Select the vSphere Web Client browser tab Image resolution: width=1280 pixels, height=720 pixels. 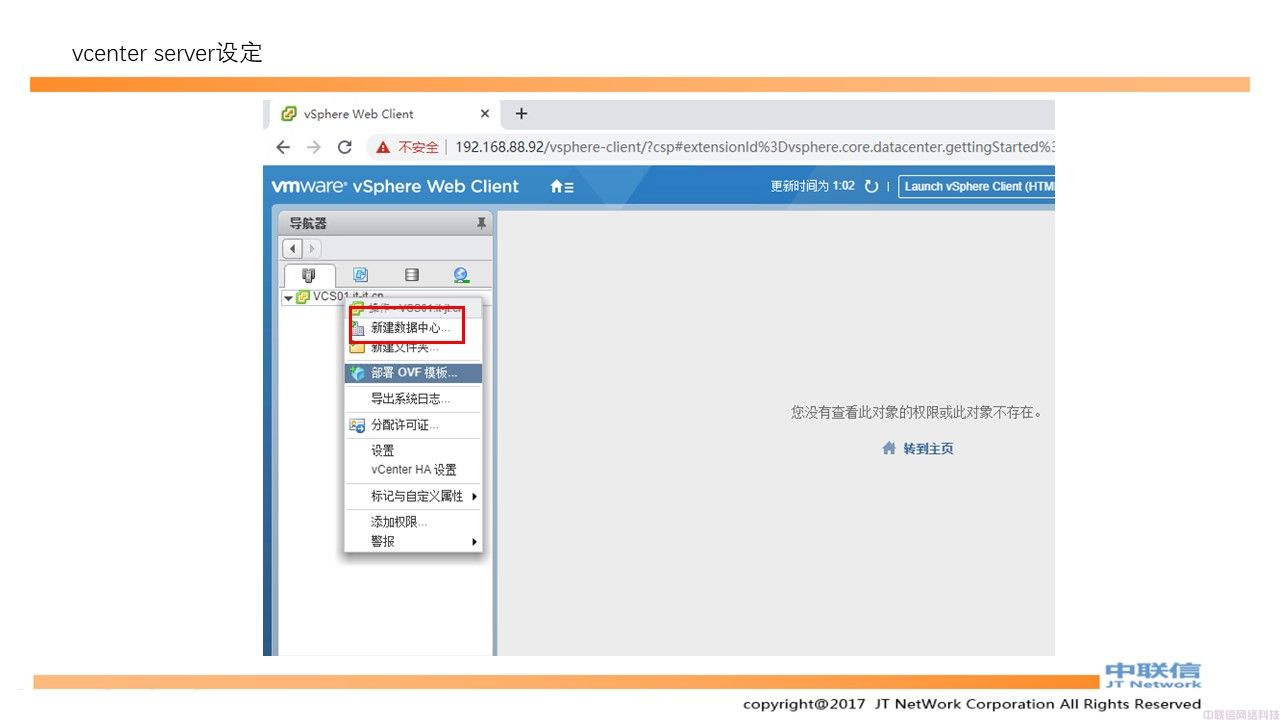coord(385,114)
